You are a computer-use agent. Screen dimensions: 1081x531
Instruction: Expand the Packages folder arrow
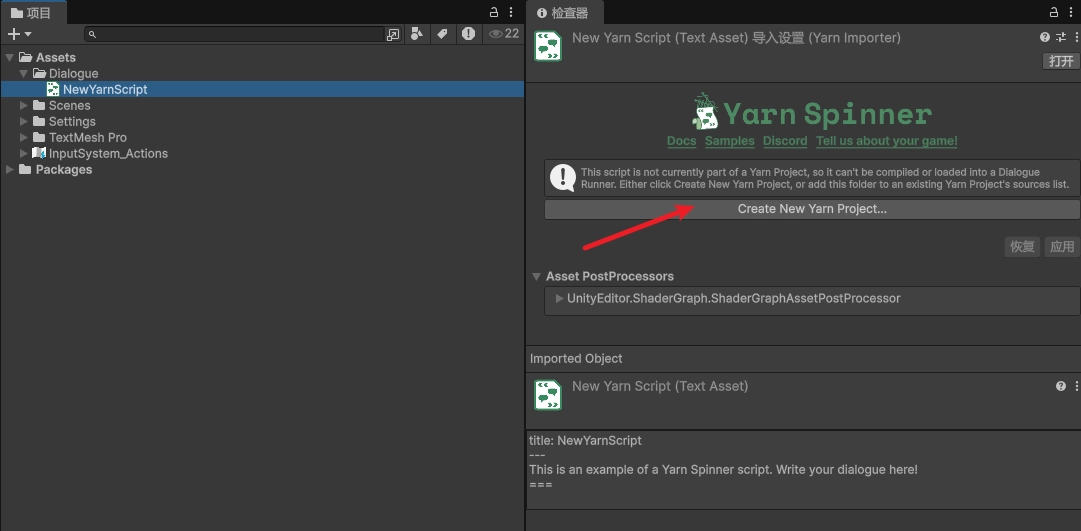(x=10, y=169)
